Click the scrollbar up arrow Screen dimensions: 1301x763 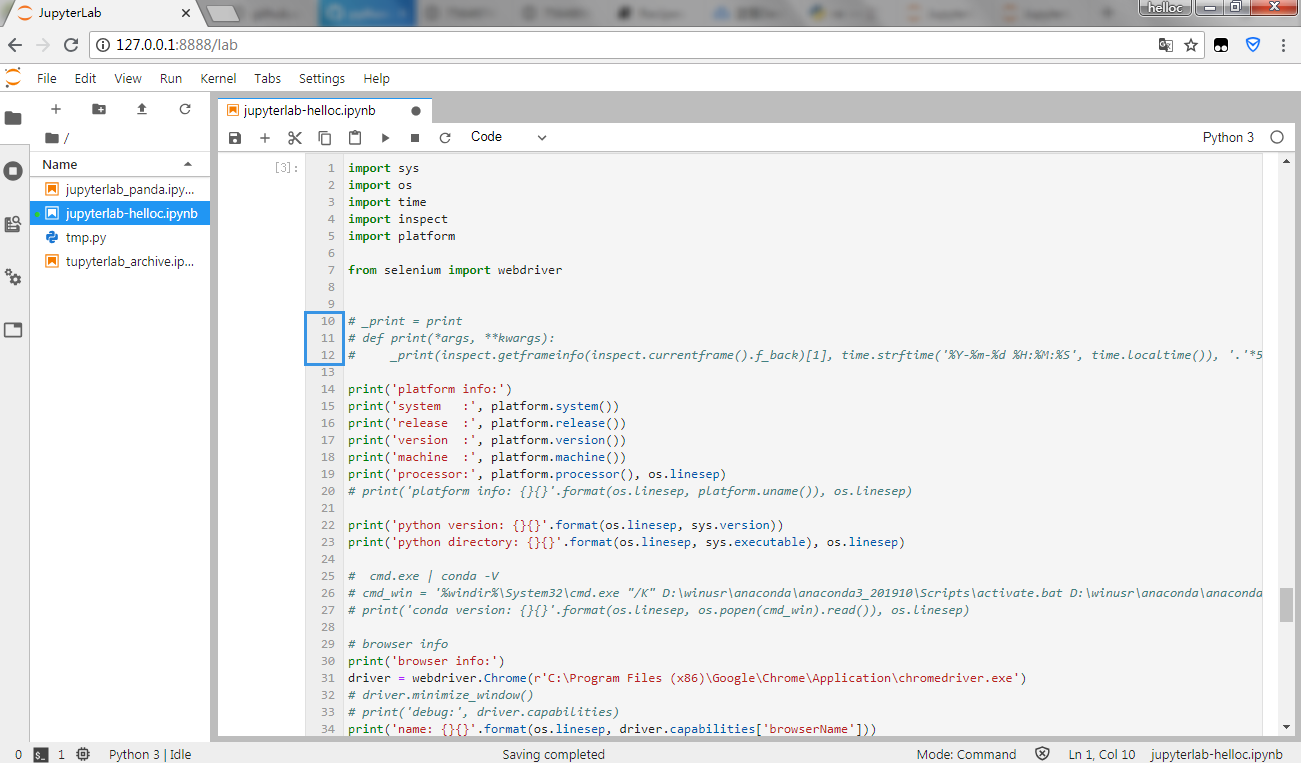[x=1286, y=162]
